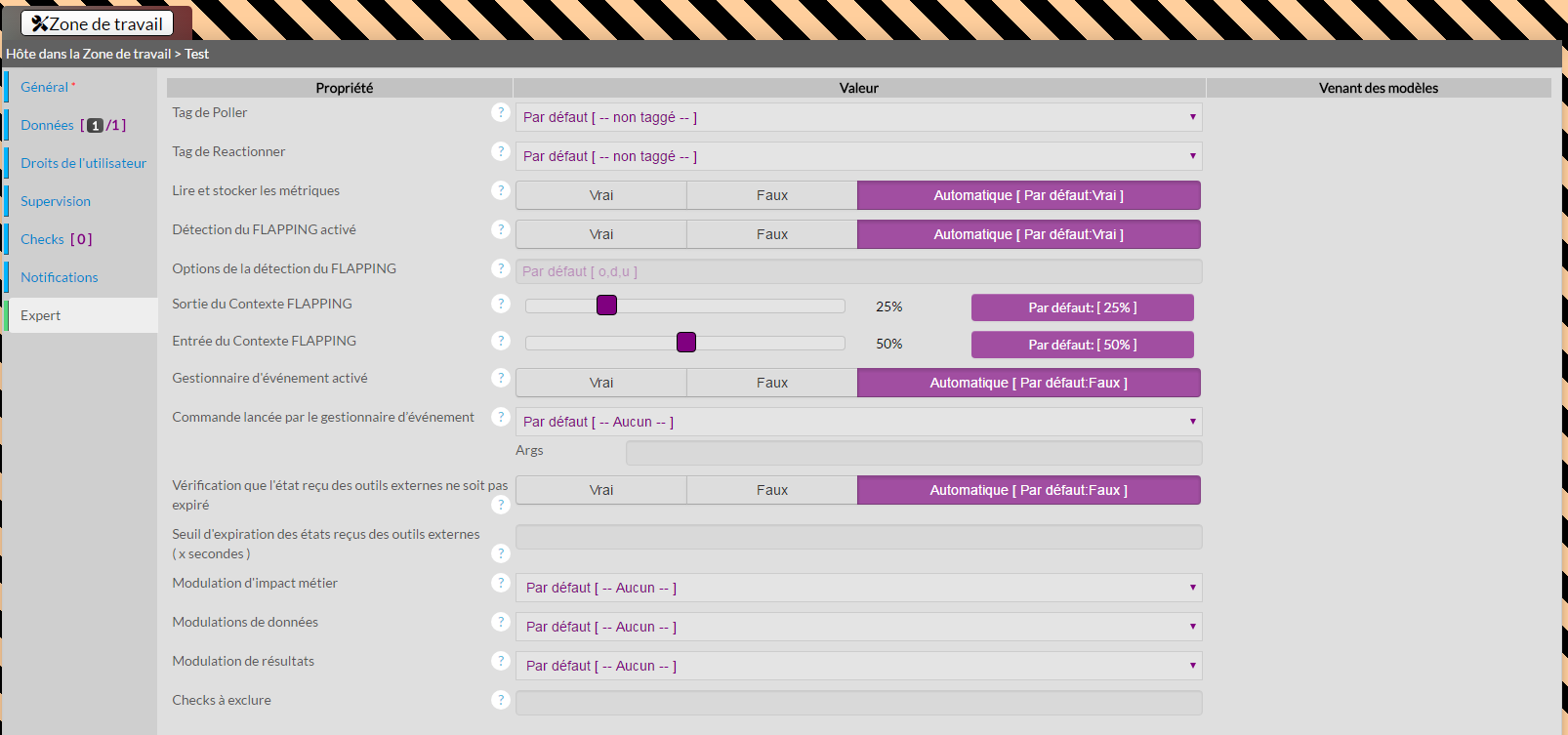Set Gestionnaire d'événement activé to Vrai
Screen dimensions: 1568x735
pos(601,383)
